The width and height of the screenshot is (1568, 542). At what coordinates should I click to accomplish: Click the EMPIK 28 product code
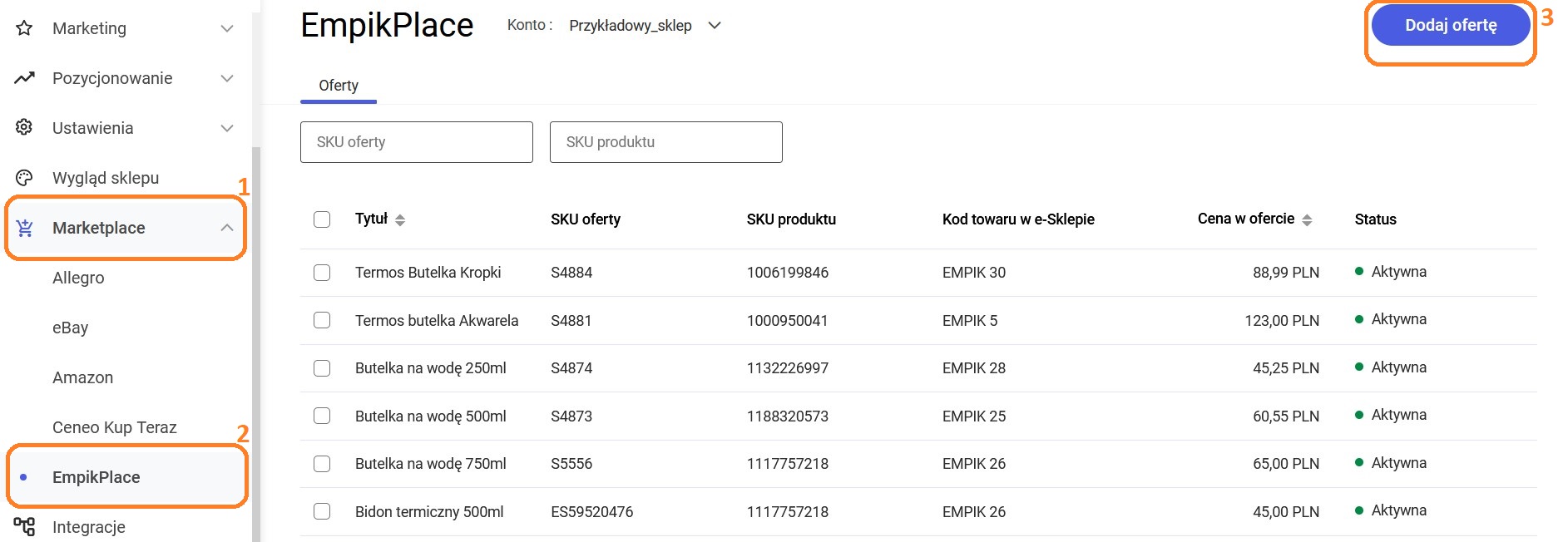tap(974, 368)
